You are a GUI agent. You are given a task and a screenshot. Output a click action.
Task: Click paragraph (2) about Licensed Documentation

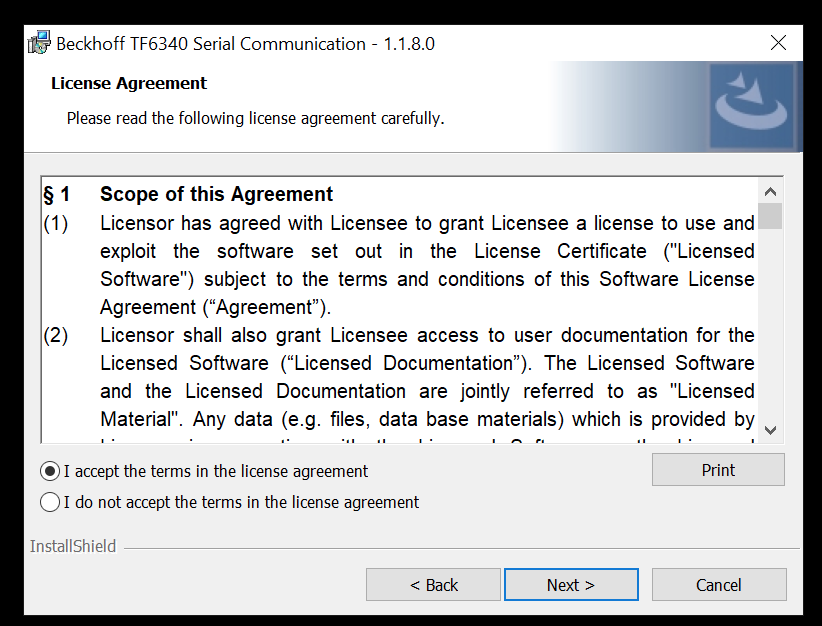tap(427, 363)
